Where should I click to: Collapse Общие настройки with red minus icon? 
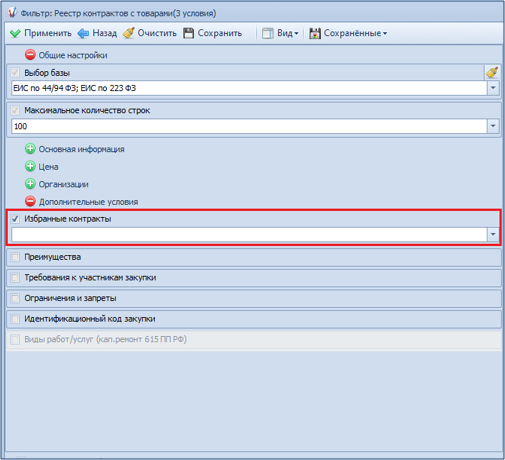pyautogui.click(x=30, y=55)
